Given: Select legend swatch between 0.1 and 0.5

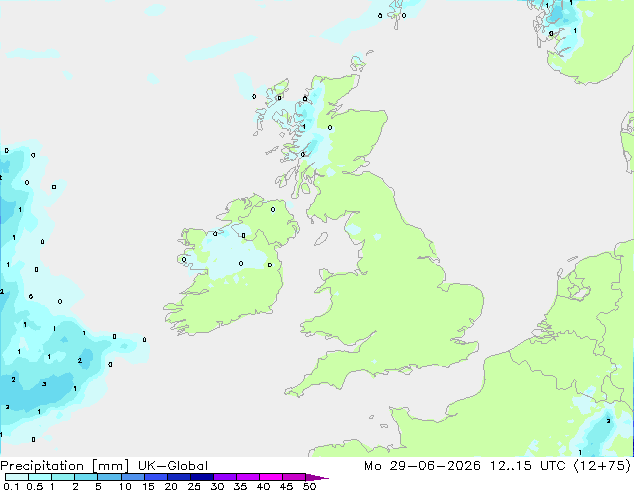Looking at the screenshot, I should [x=17, y=477].
